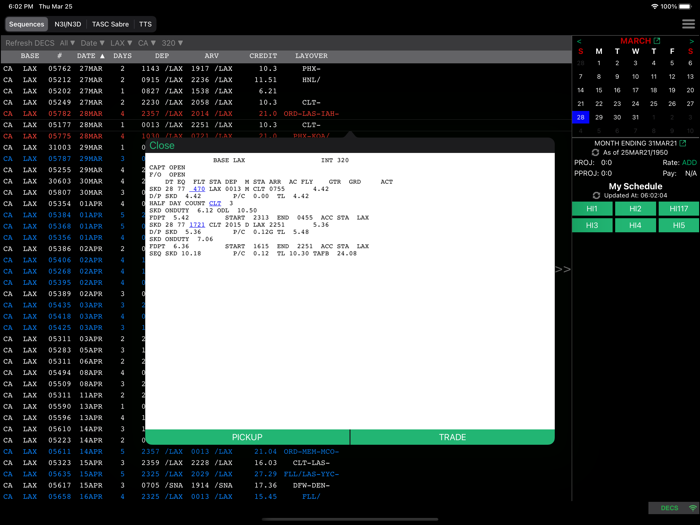700x525 pixels.
Task: Open the TTS tab
Action: pyautogui.click(x=145, y=24)
